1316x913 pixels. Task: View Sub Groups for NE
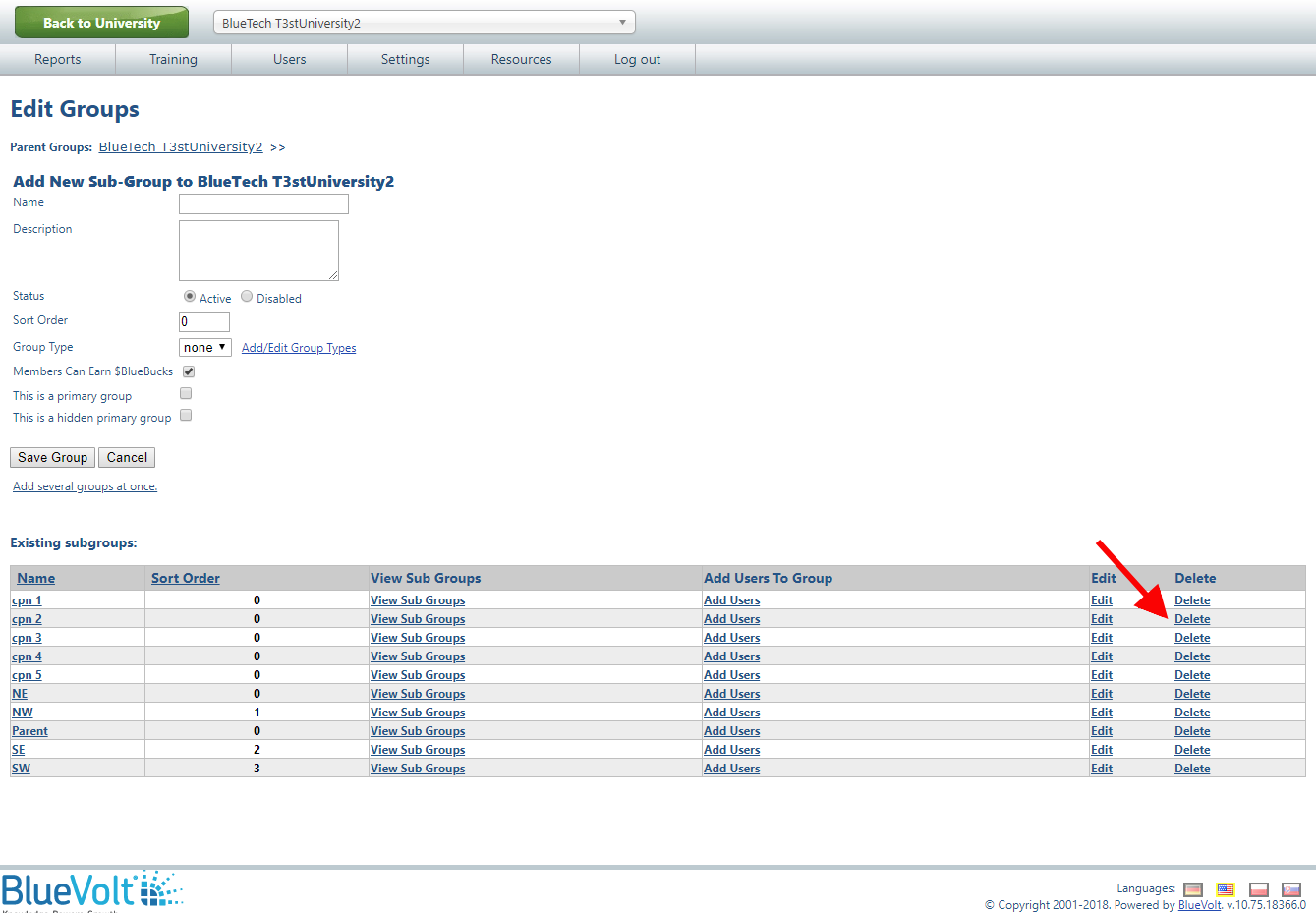(x=418, y=694)
